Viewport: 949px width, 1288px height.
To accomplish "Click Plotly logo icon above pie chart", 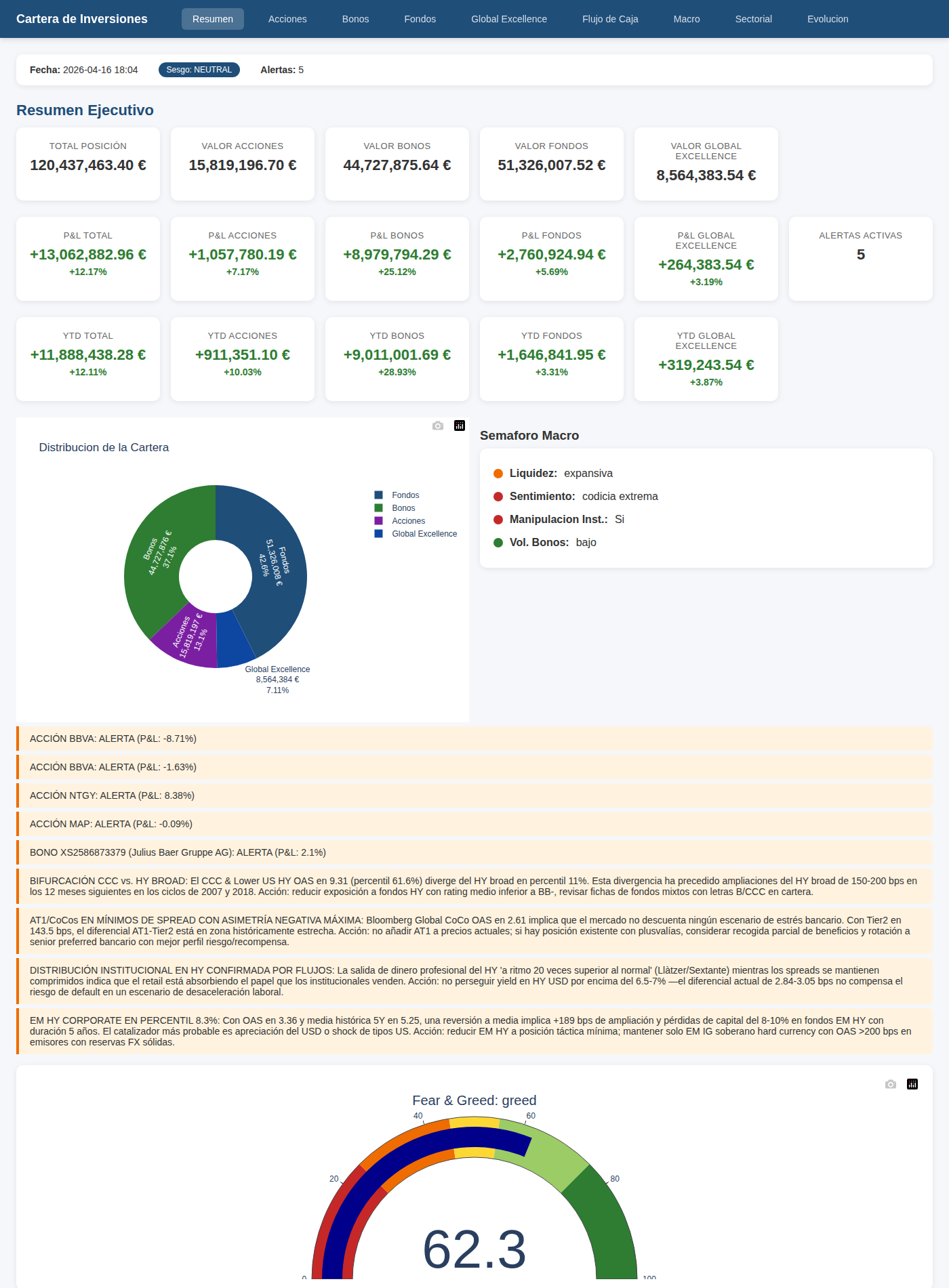I will [460, 425].
